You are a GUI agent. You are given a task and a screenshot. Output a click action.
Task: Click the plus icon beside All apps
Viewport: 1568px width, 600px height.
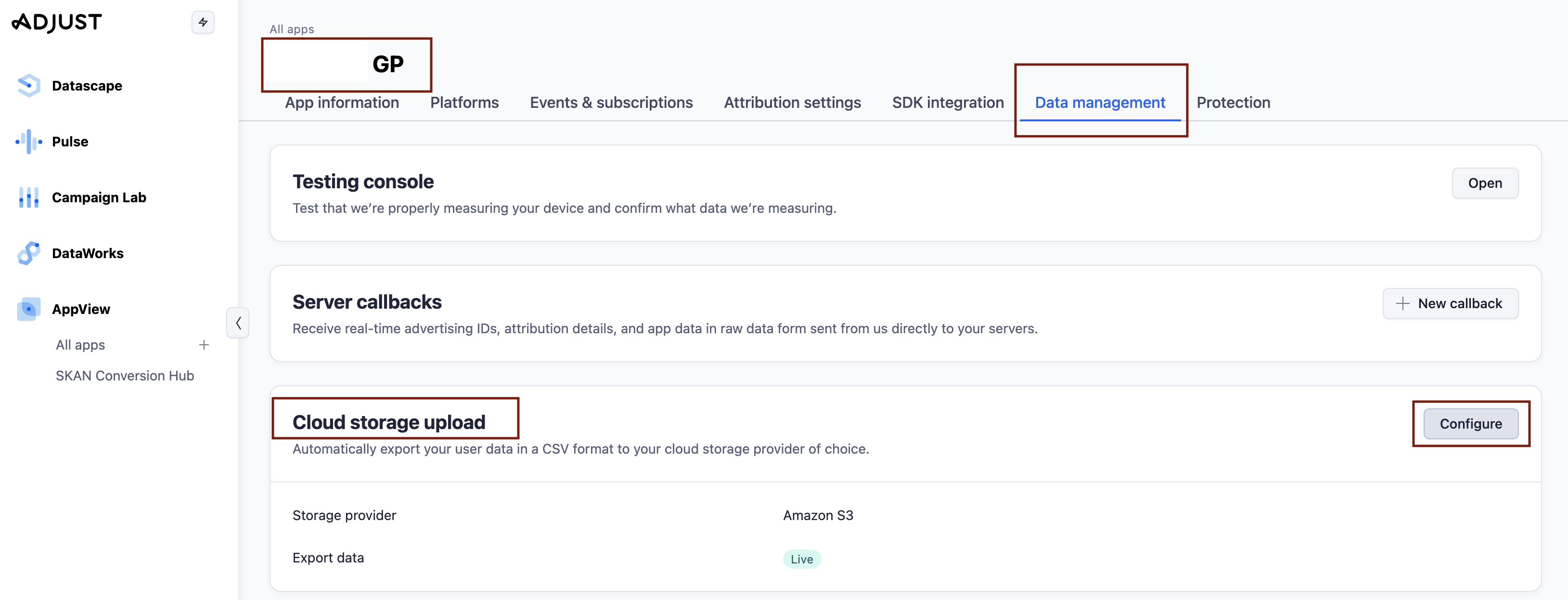204,345
